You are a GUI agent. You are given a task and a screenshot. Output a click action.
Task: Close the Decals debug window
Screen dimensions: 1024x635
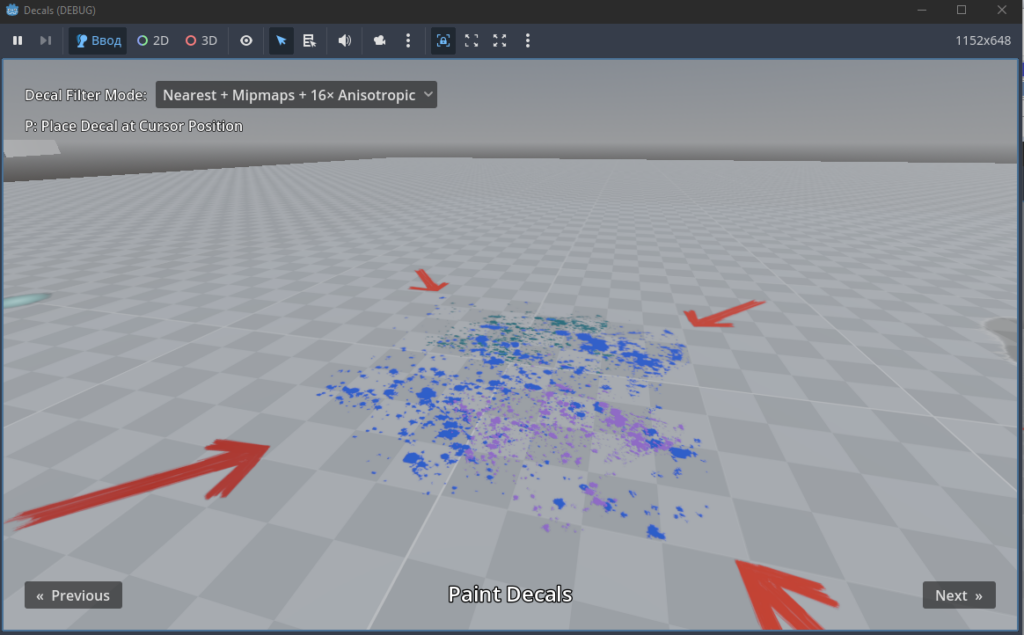coord(1002,10)
